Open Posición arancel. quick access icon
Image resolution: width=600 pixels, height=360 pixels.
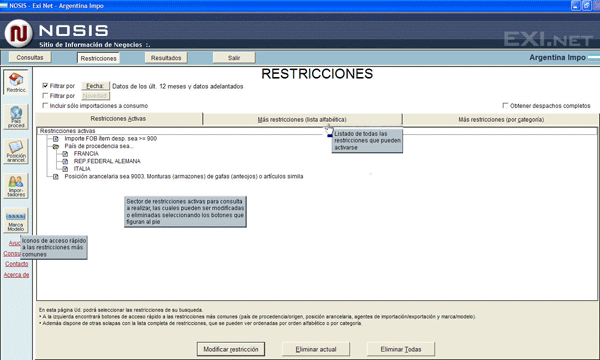point(16,151)
